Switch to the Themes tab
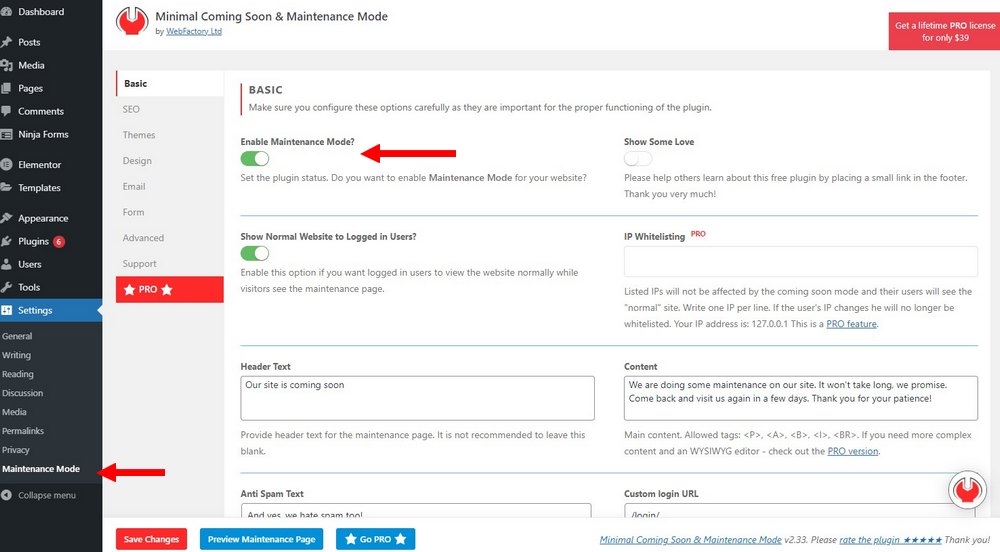 pos(170,135)
